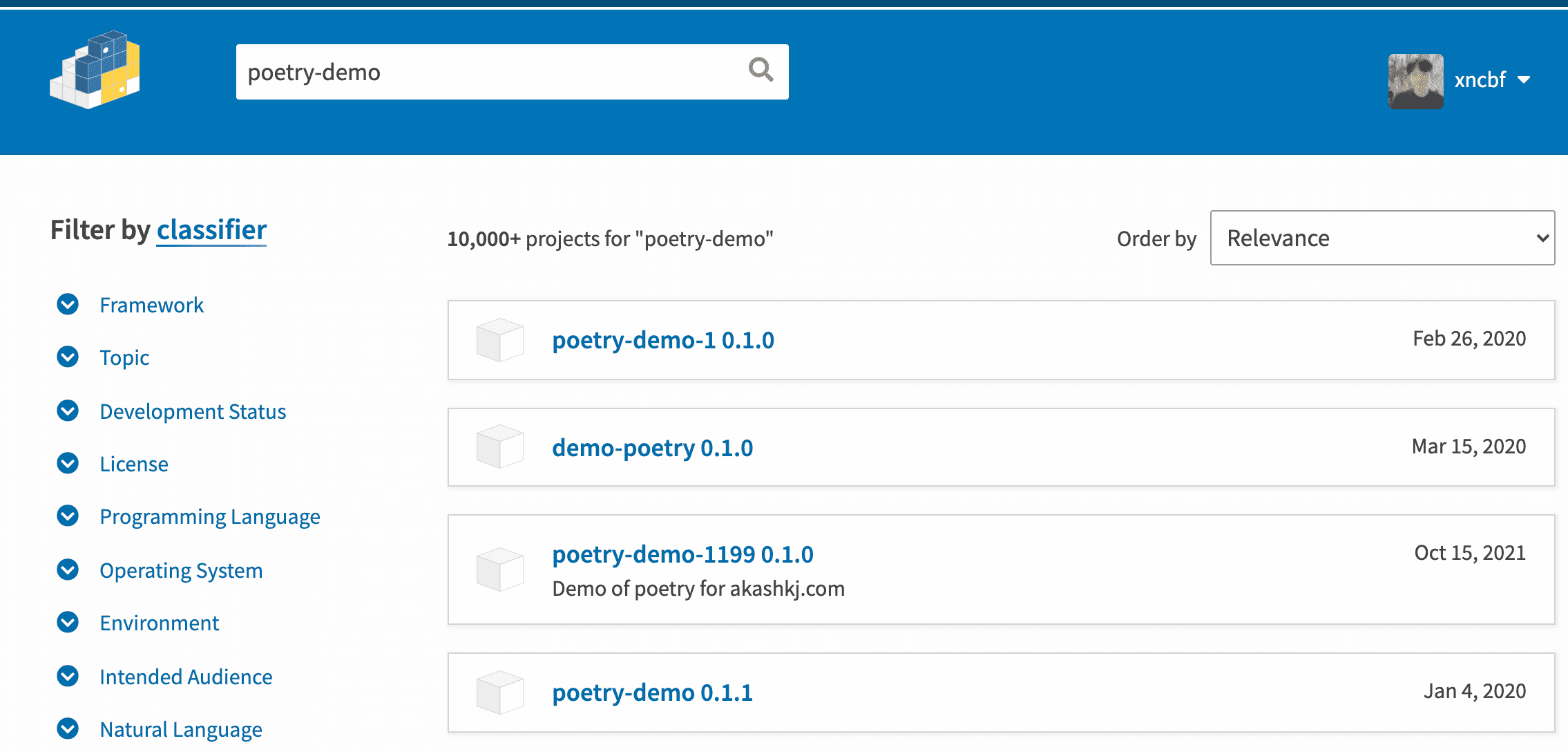The height and width of the screenshot is (752, 1568).
Task: Expand the Topic classifier filter
Action: [x=124, y=358]
